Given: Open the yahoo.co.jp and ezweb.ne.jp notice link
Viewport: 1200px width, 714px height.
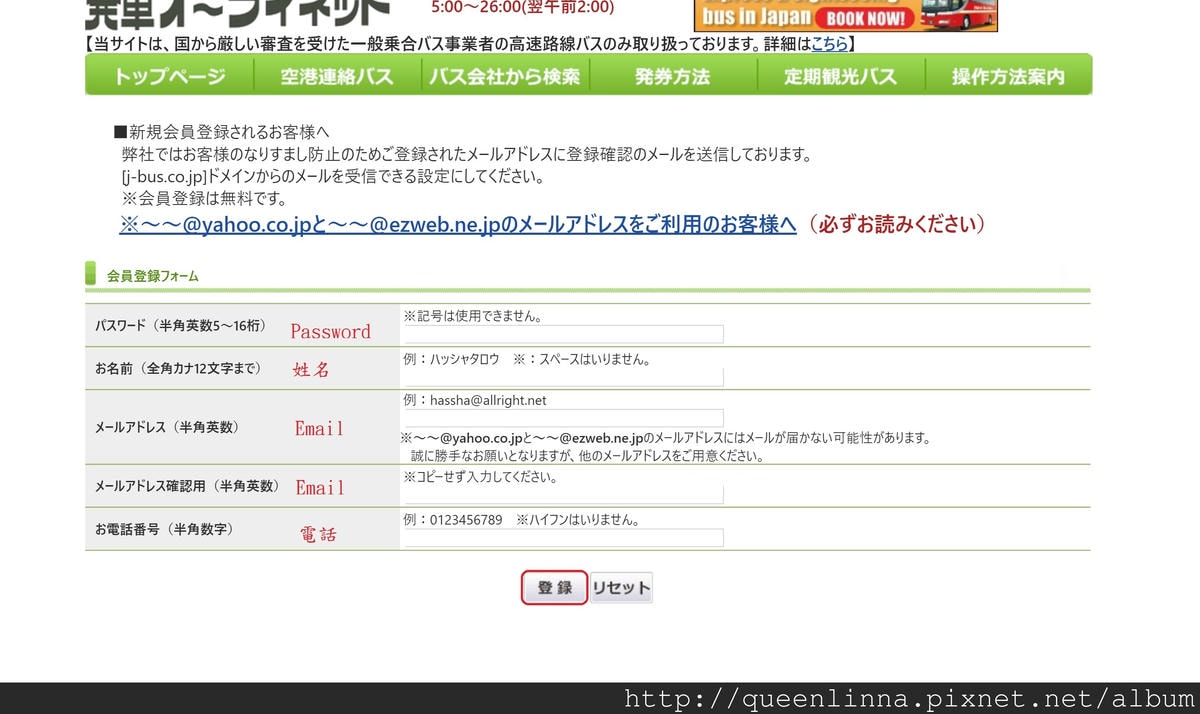Looking at the screenshot, I should pos(458,224).
